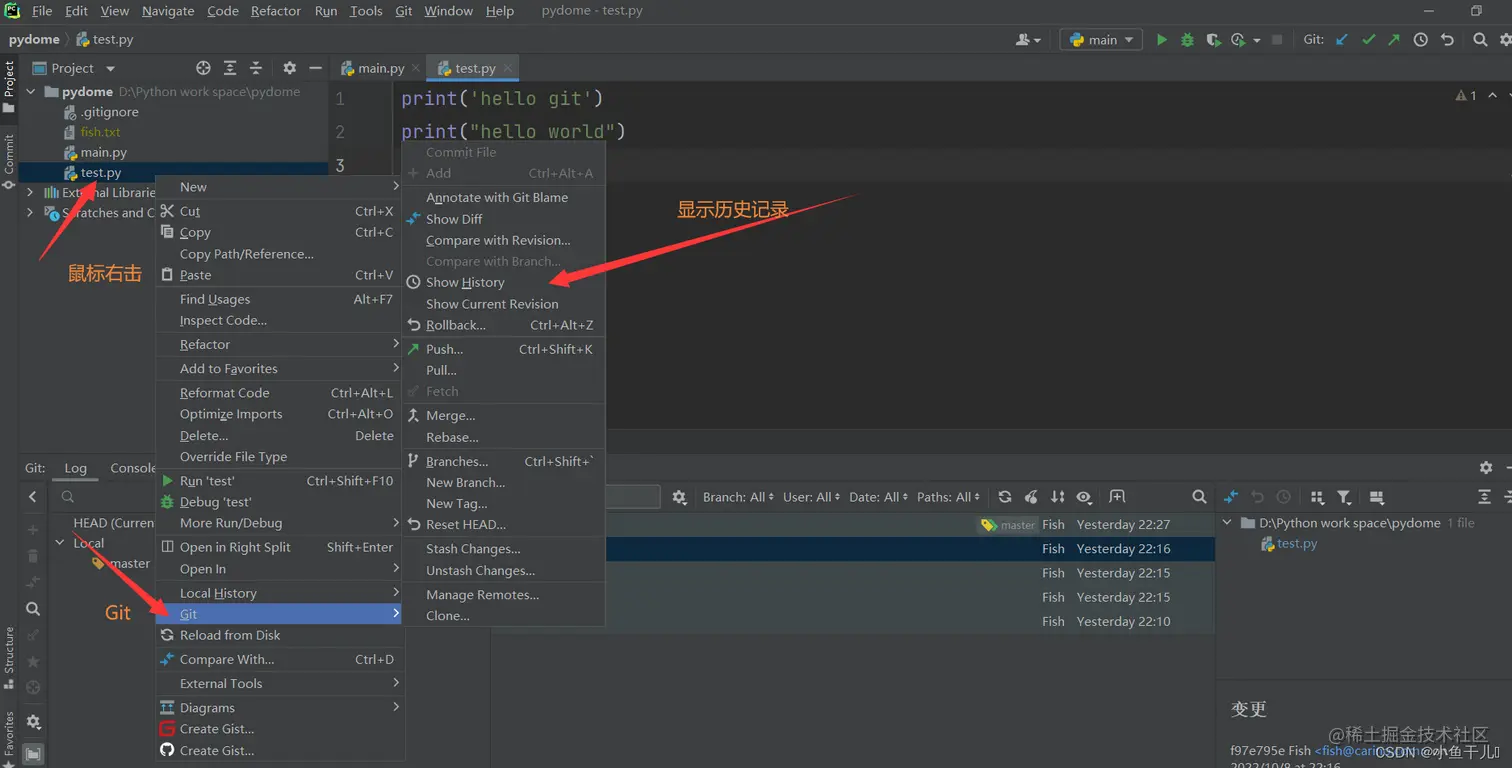Select opened file locator target icon in Project panel
Image resolution: width=1512 pixels, height=768 pixels.
[x=203, y=68]
